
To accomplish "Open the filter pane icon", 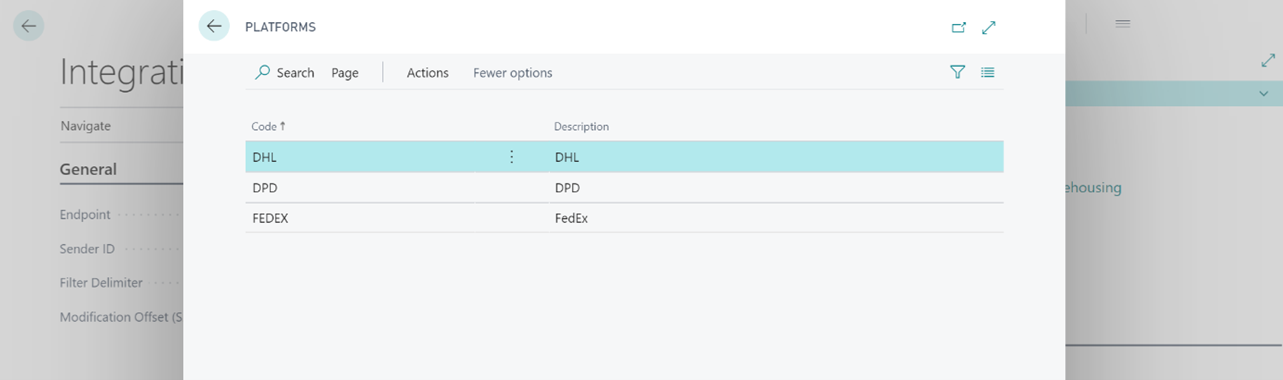I will pos(958,72).
